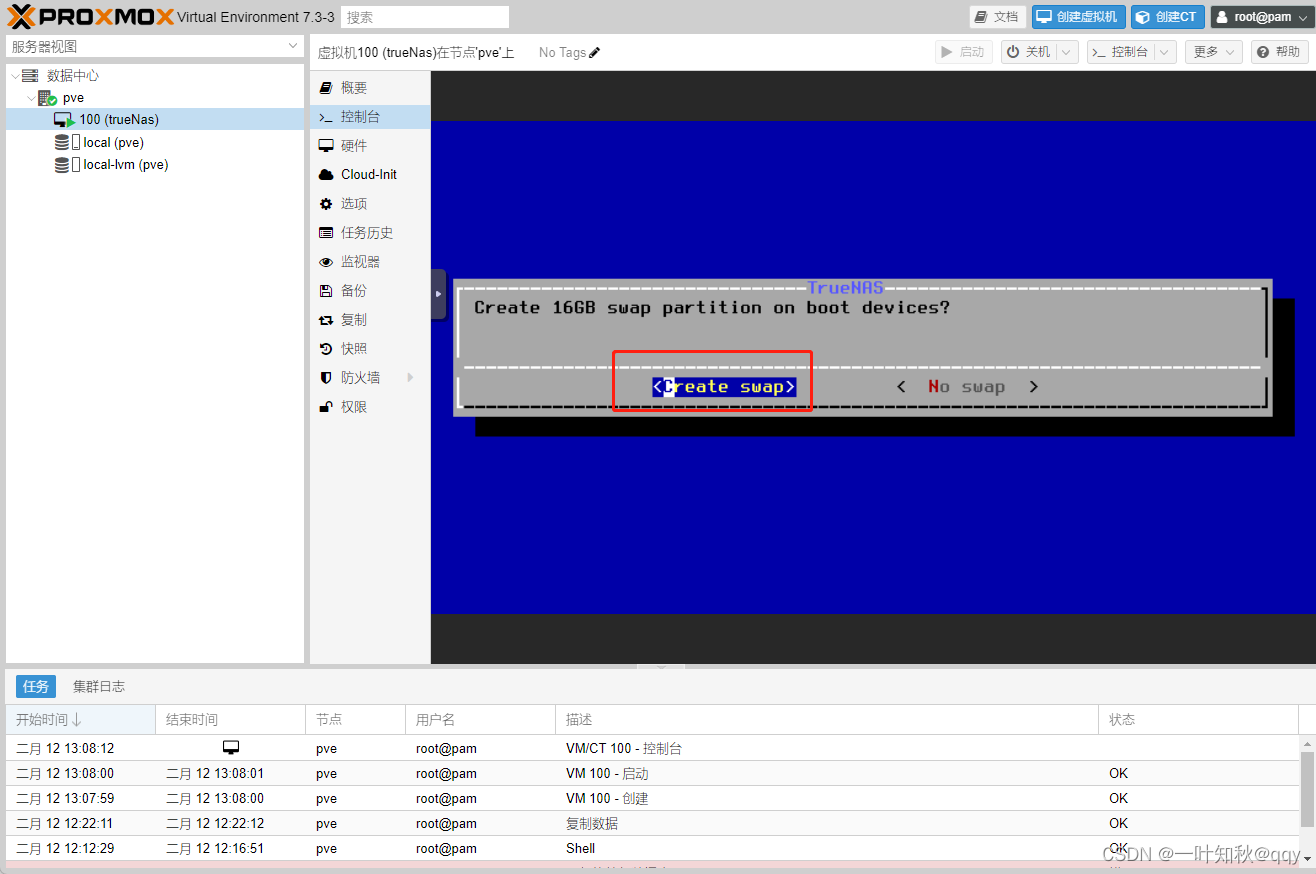
Task: Click the search input field
Action: (x=425, y=17)
